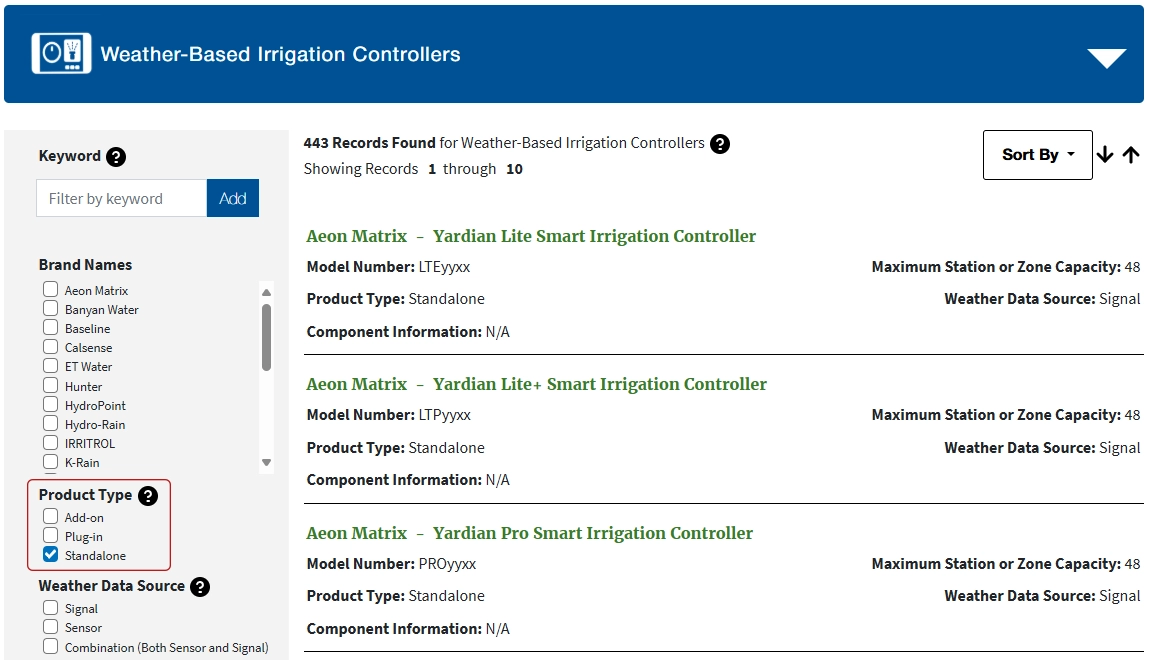Click the irrigation controller category icon
1149x660 pixels.
point(62,54)
